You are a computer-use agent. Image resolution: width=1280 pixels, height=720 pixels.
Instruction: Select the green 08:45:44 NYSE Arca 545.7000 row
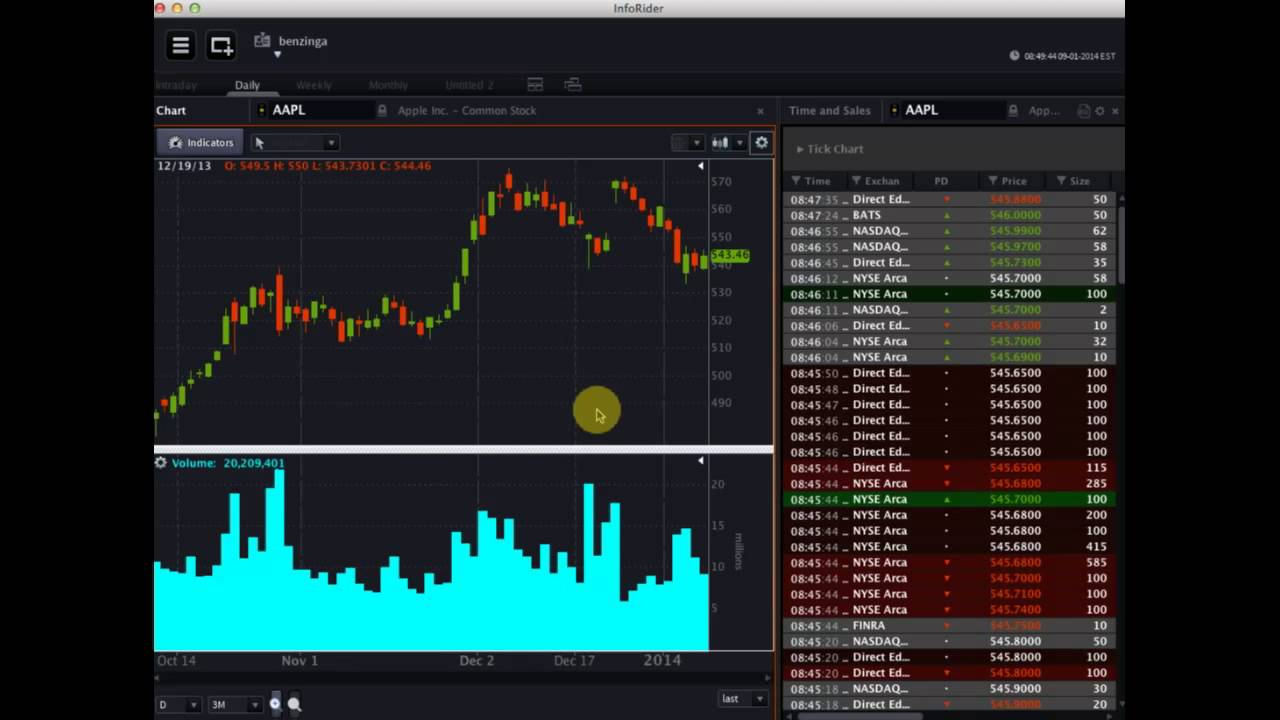click(950, 499)
